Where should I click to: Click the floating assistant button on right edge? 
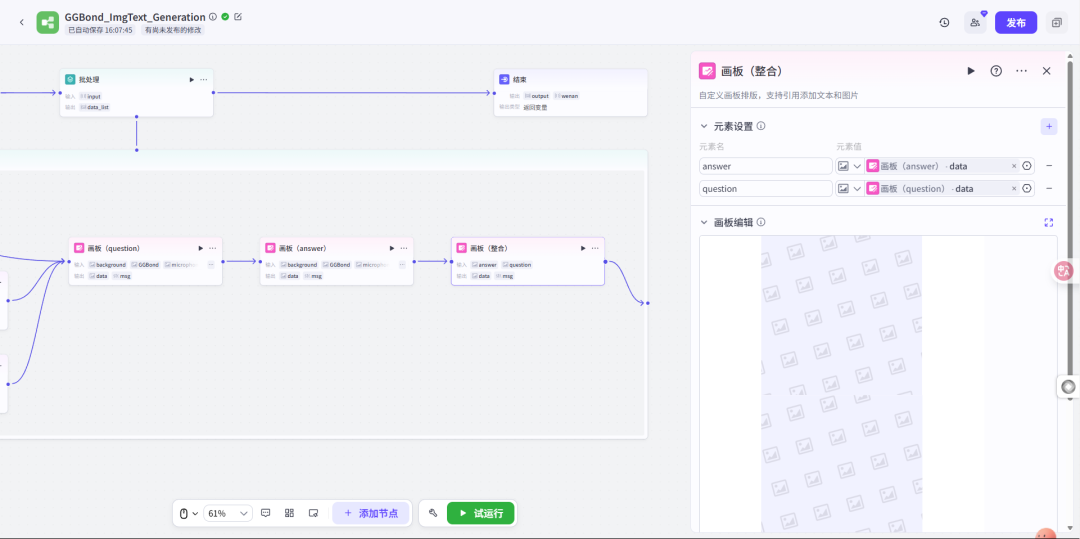(1068, 387)
